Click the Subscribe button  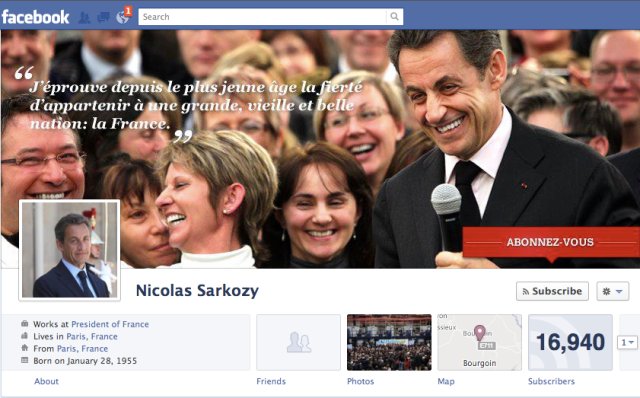pos(552,291)
